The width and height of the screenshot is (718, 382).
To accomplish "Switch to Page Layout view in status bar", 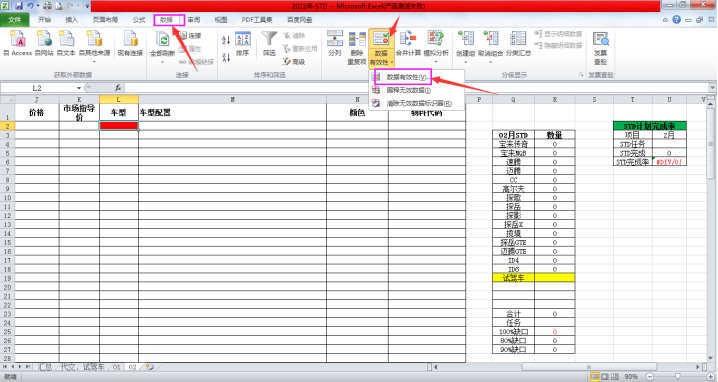I will (x=604, y=377).
